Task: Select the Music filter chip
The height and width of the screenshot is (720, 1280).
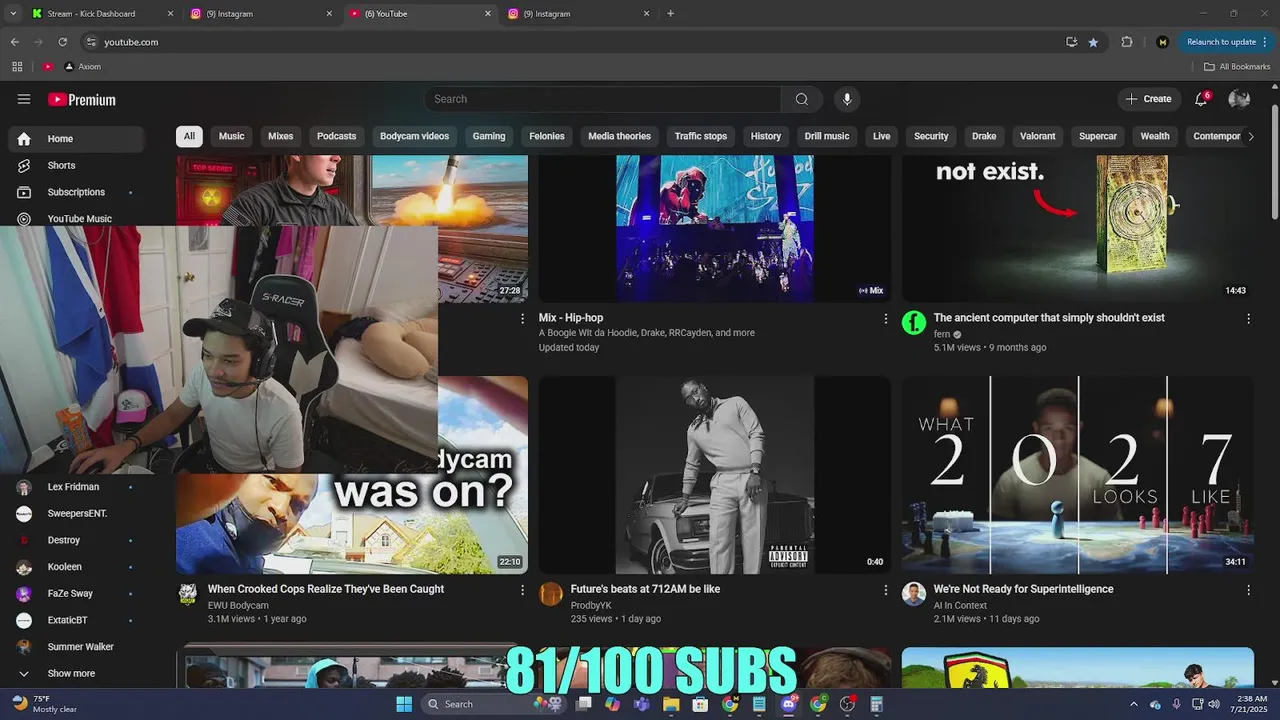Action: coord(231,136)
